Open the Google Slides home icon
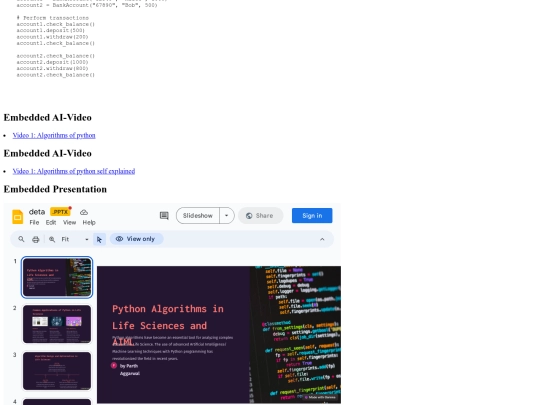Viewport: 540px width, 405px height. pyautogui.click(x=18, y=217)
